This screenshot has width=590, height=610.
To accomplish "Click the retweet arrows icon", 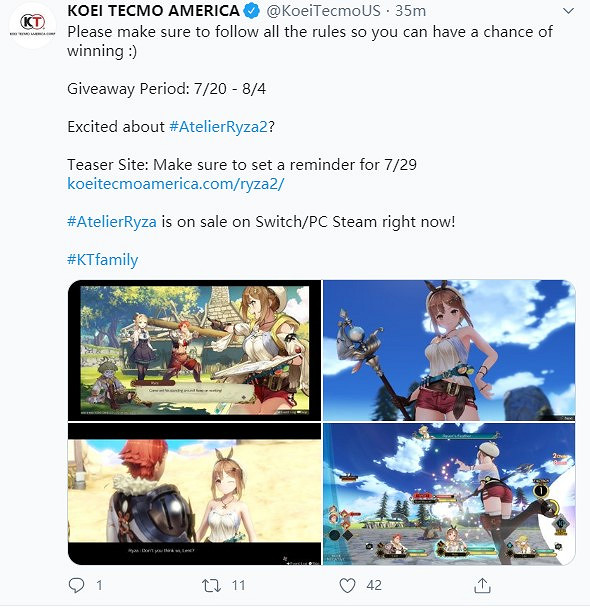I will (x=211, y=585).
